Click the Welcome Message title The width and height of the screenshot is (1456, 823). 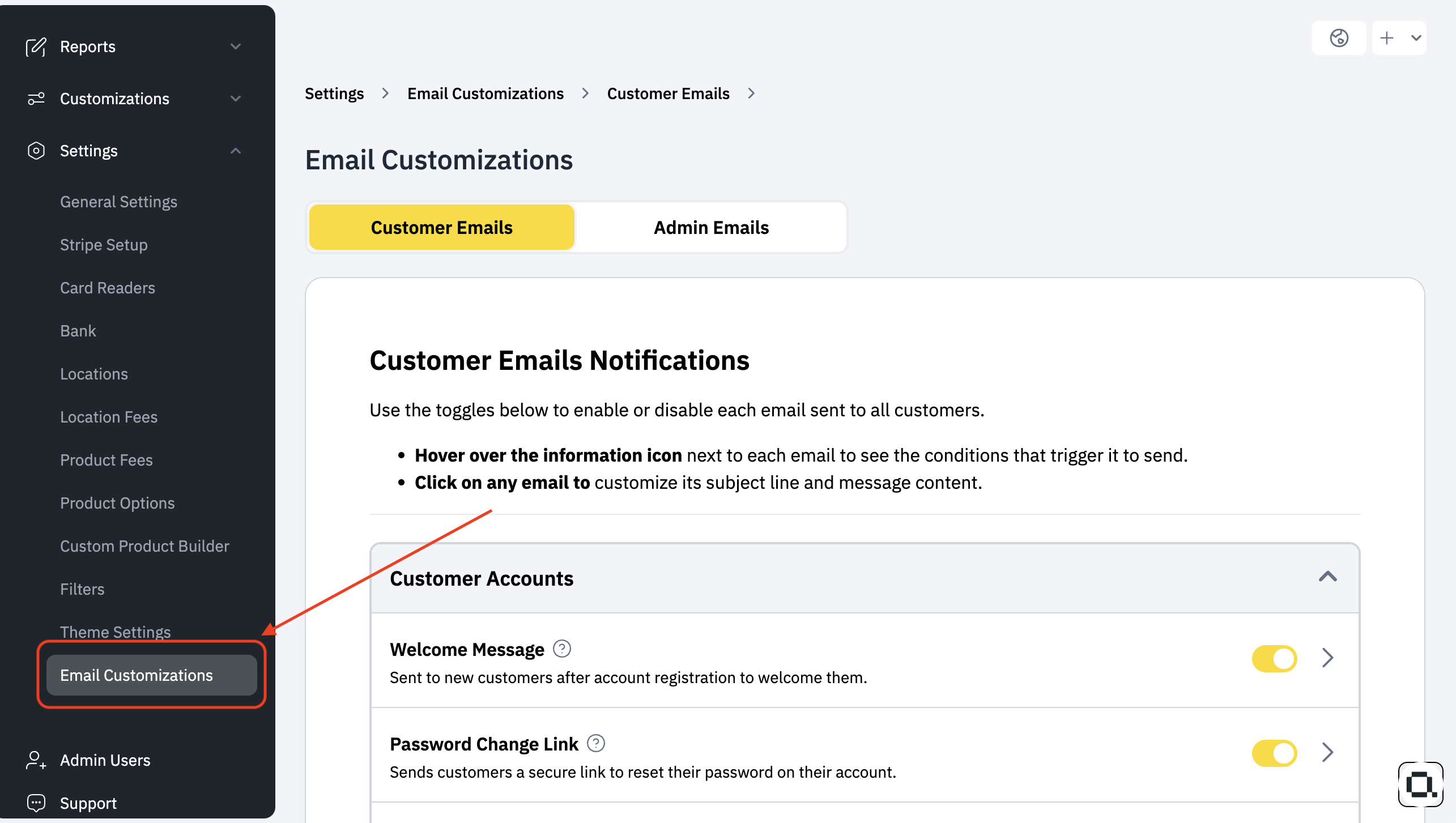click(467, 650)
